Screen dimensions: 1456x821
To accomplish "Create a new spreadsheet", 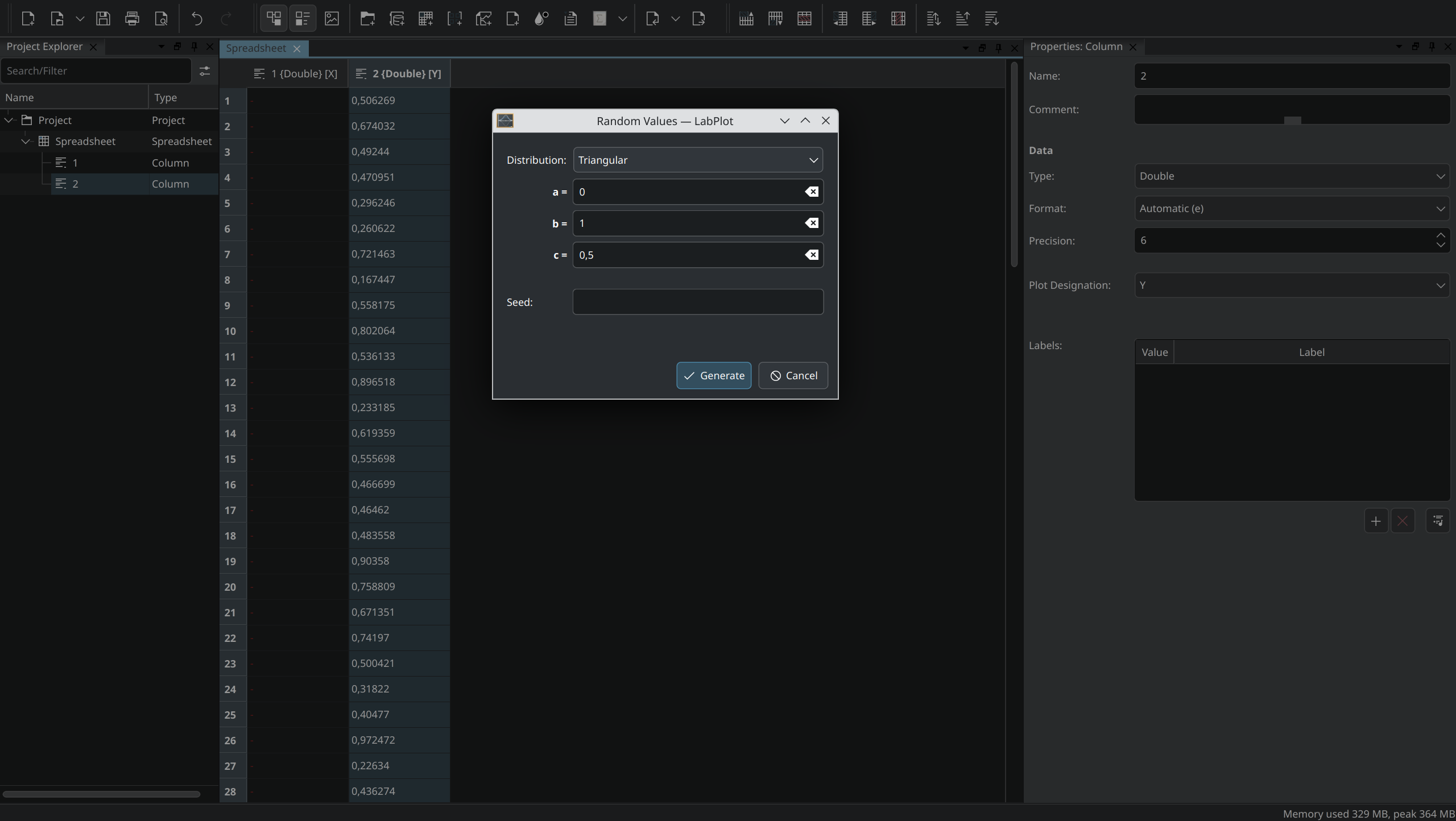I will 425,18.
